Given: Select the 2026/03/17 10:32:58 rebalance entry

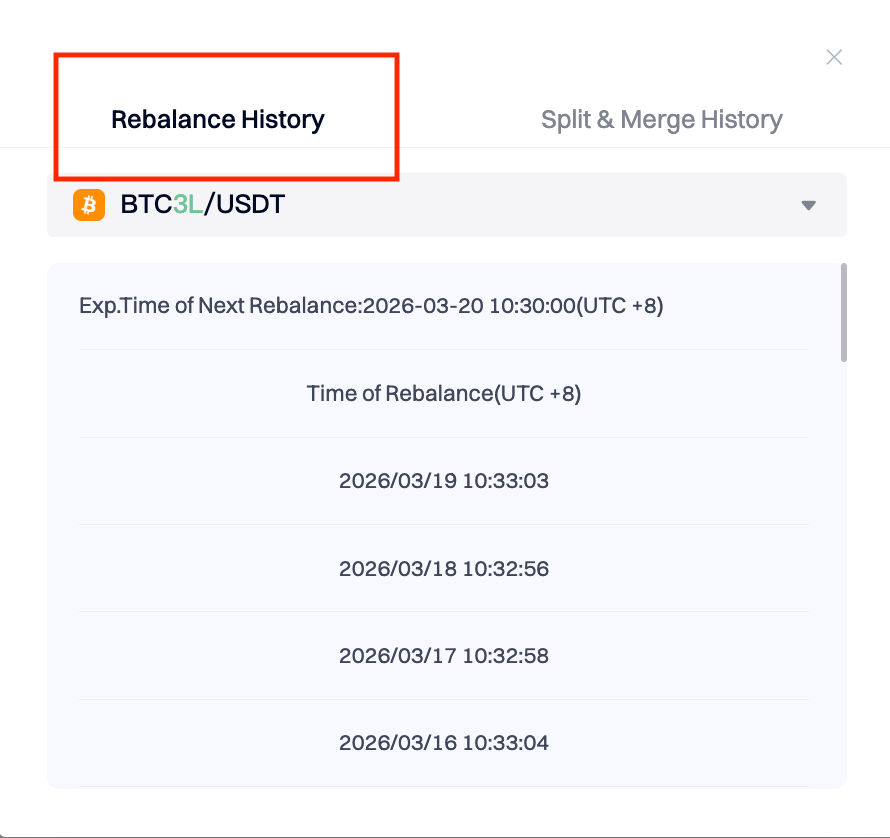Looking at the screenshot, I should pyautogui.click(x=444, y=656).
